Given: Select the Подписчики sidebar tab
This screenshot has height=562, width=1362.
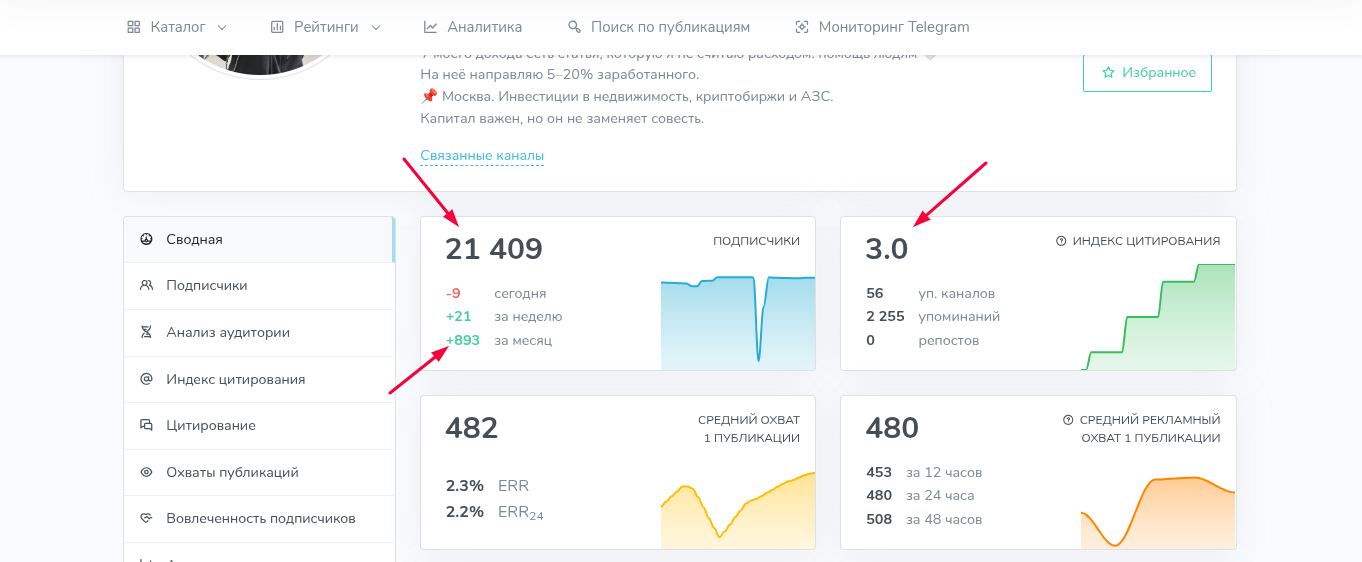Looking at the screenshot, I should [x=259, y=286].
